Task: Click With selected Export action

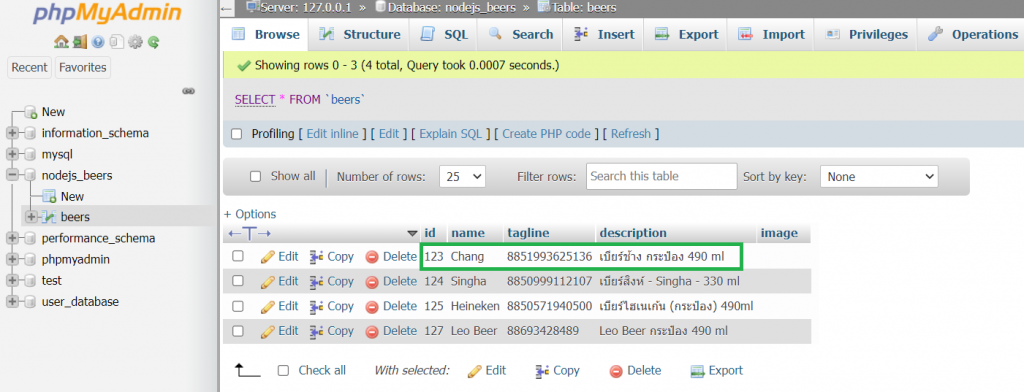Action: click(x=717, y=370)
